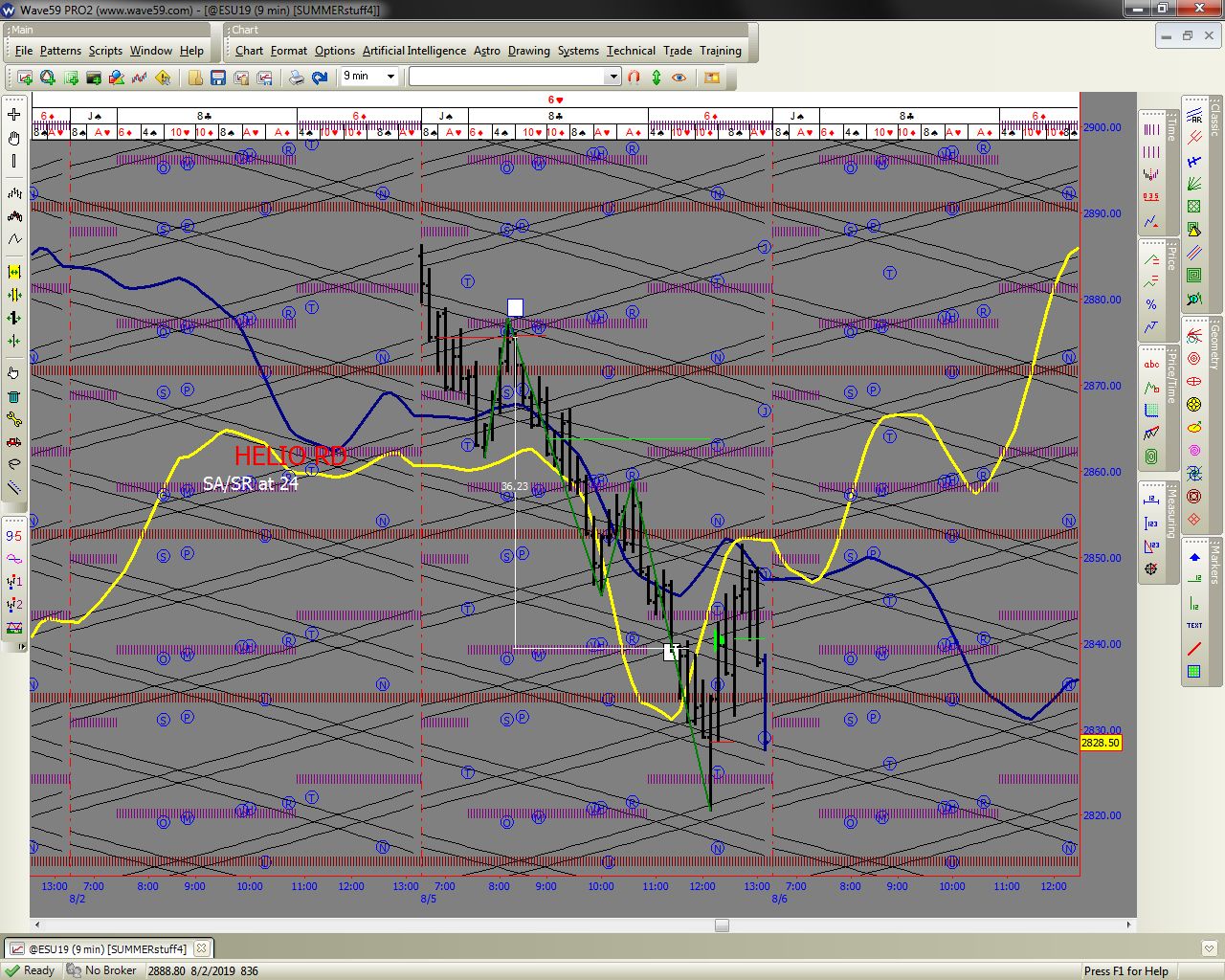Select the @ESU19 (9 min) chart tab

107,948
